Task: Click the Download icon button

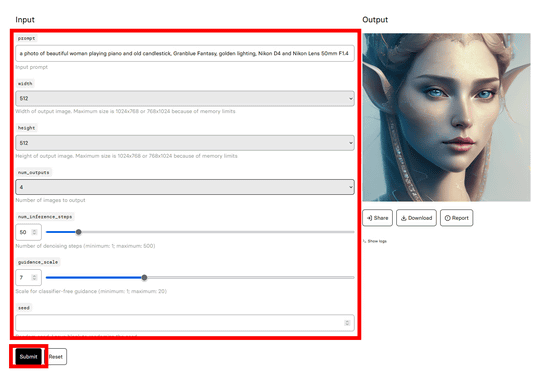Action: tap(416, 218)
